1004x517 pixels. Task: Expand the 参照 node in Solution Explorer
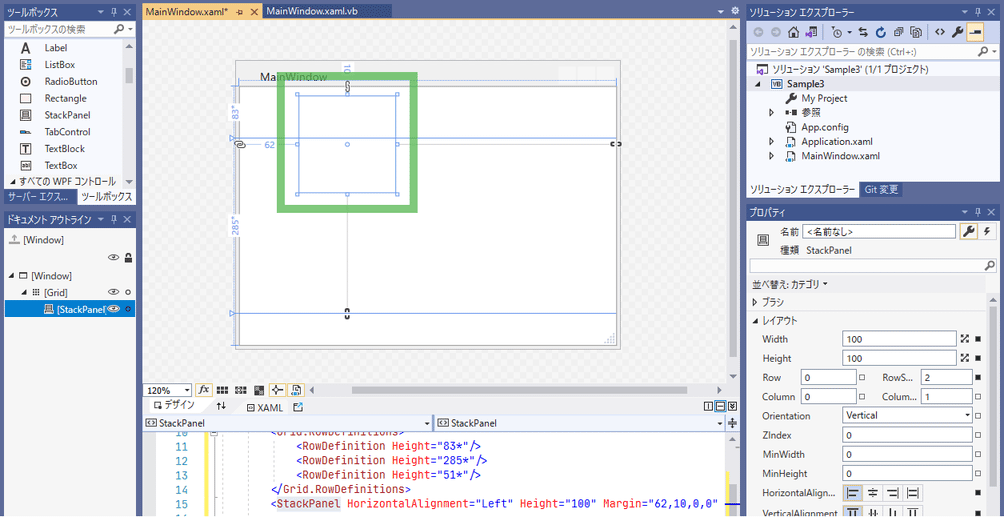tap(771, 113)
